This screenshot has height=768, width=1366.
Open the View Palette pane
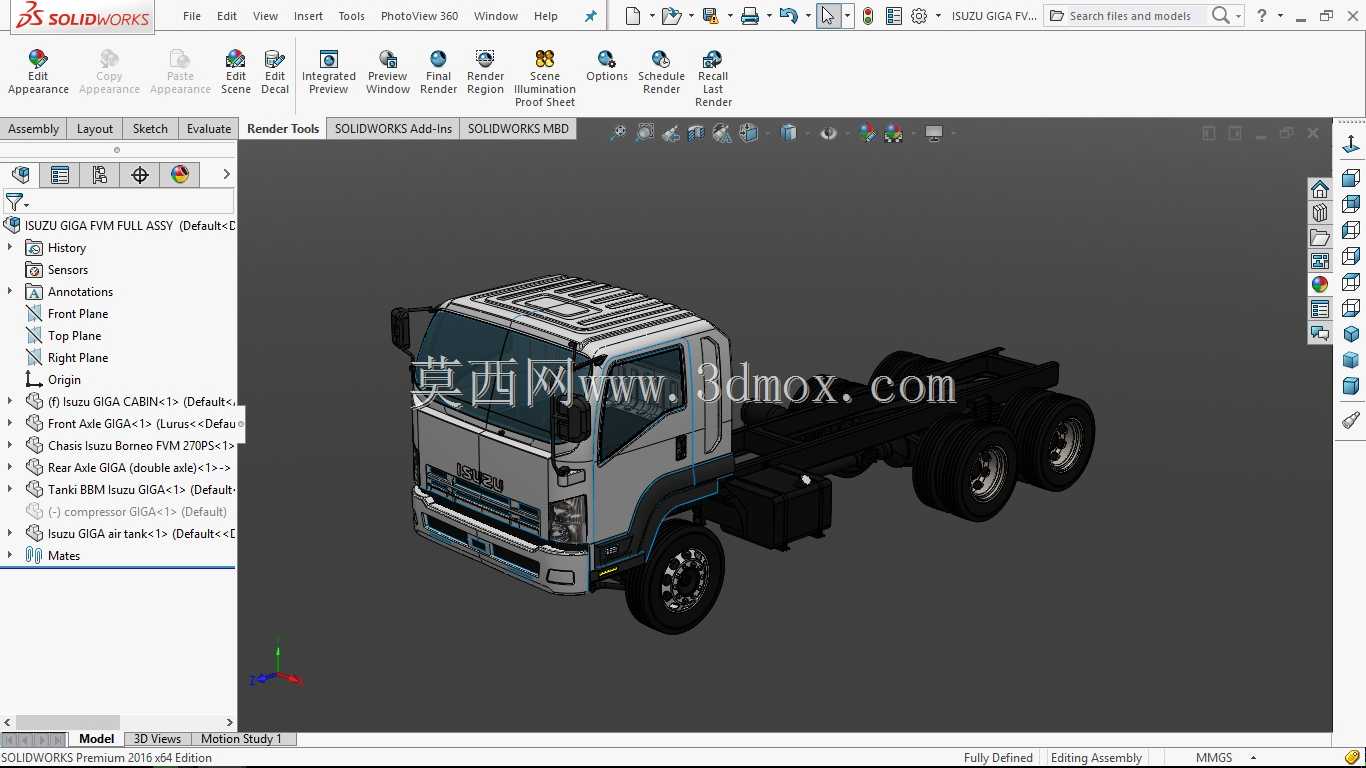1320,261
